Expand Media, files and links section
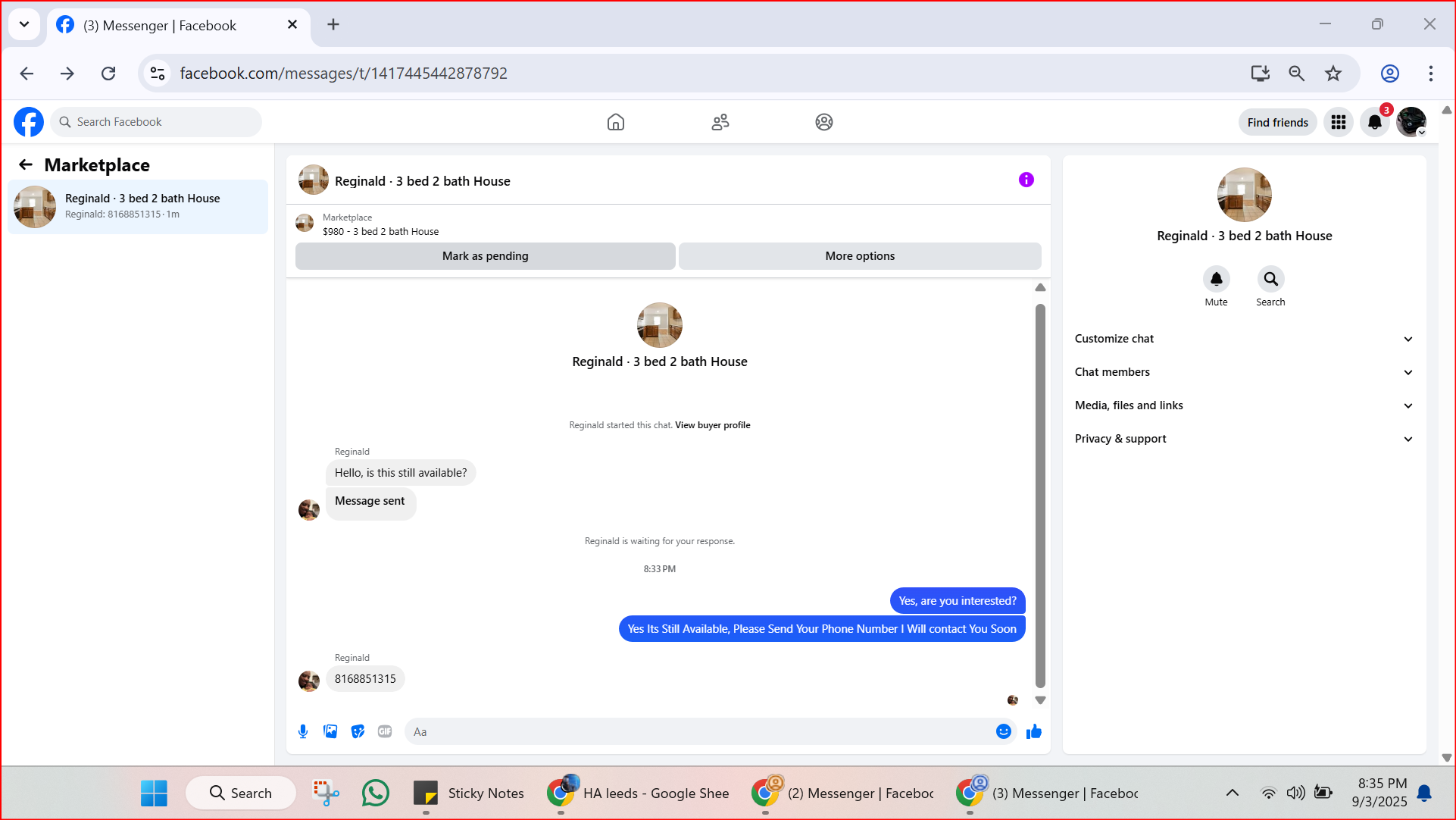 click(1245, 405)
